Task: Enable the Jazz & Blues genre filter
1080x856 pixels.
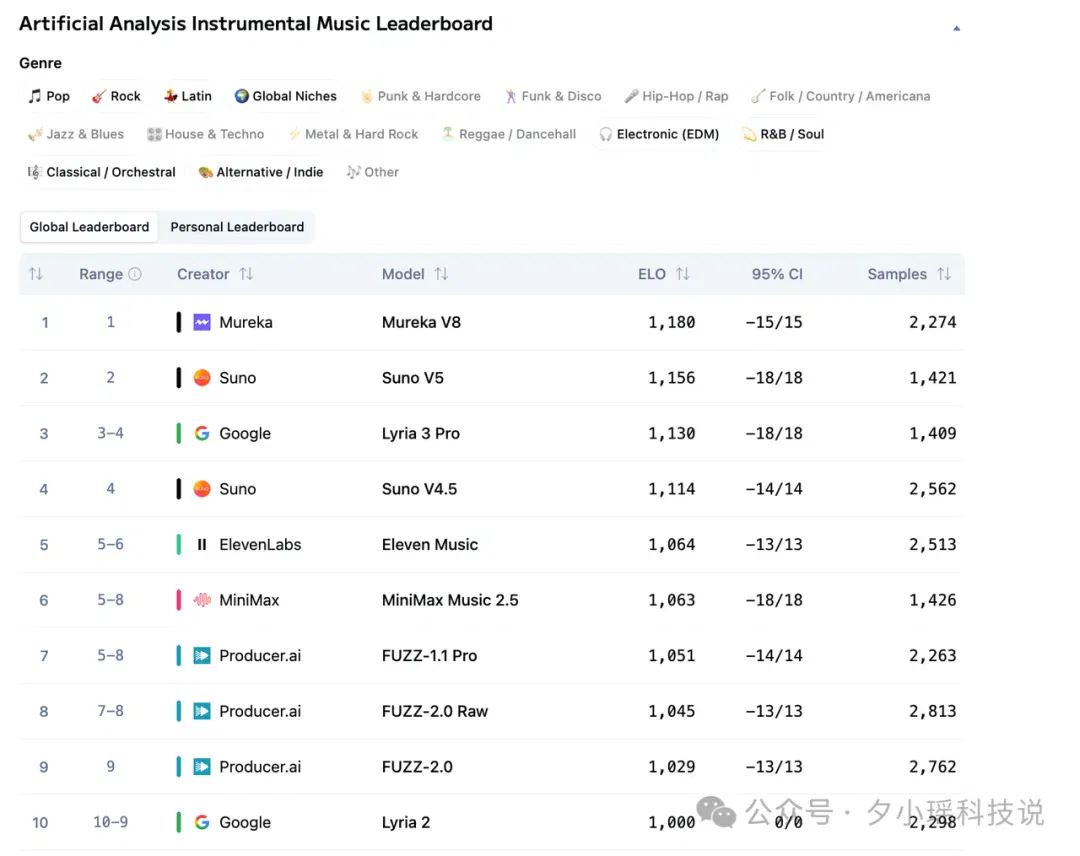Action: (x=76, y=134)
